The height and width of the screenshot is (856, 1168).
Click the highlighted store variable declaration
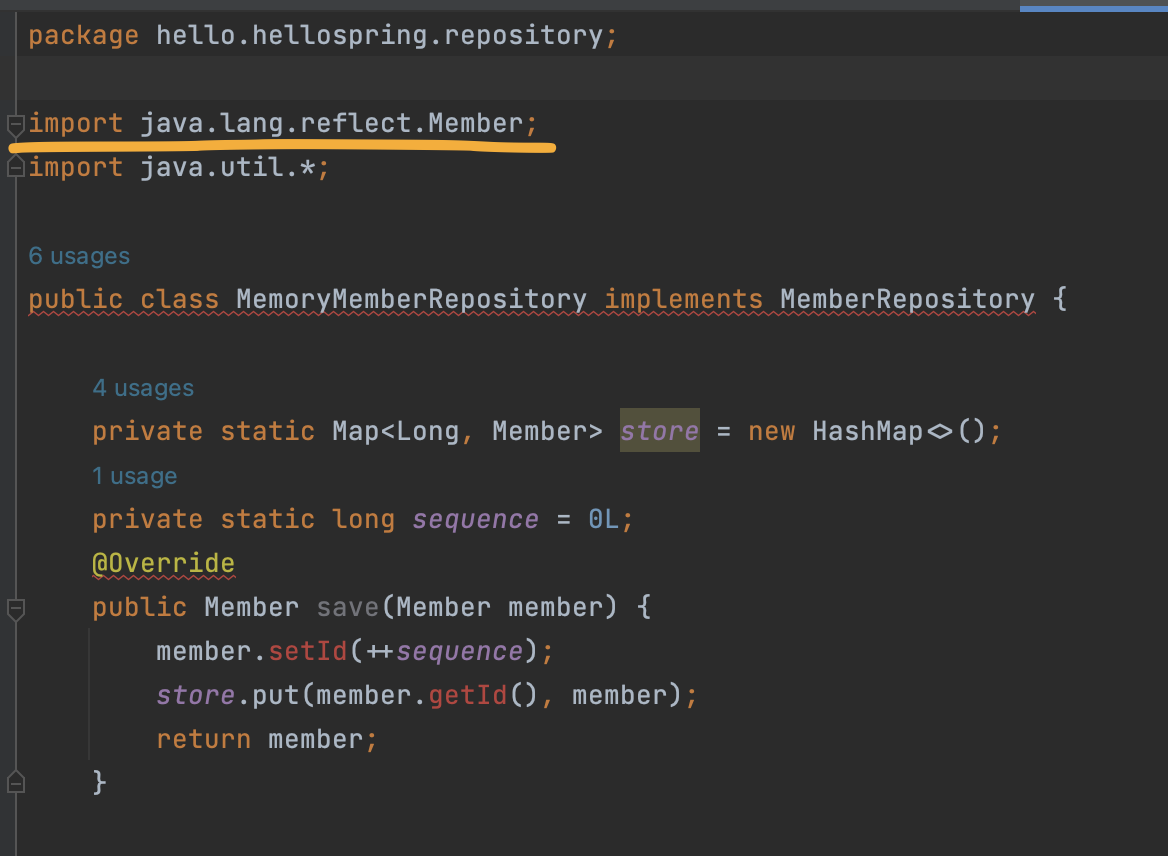[659, 431]
